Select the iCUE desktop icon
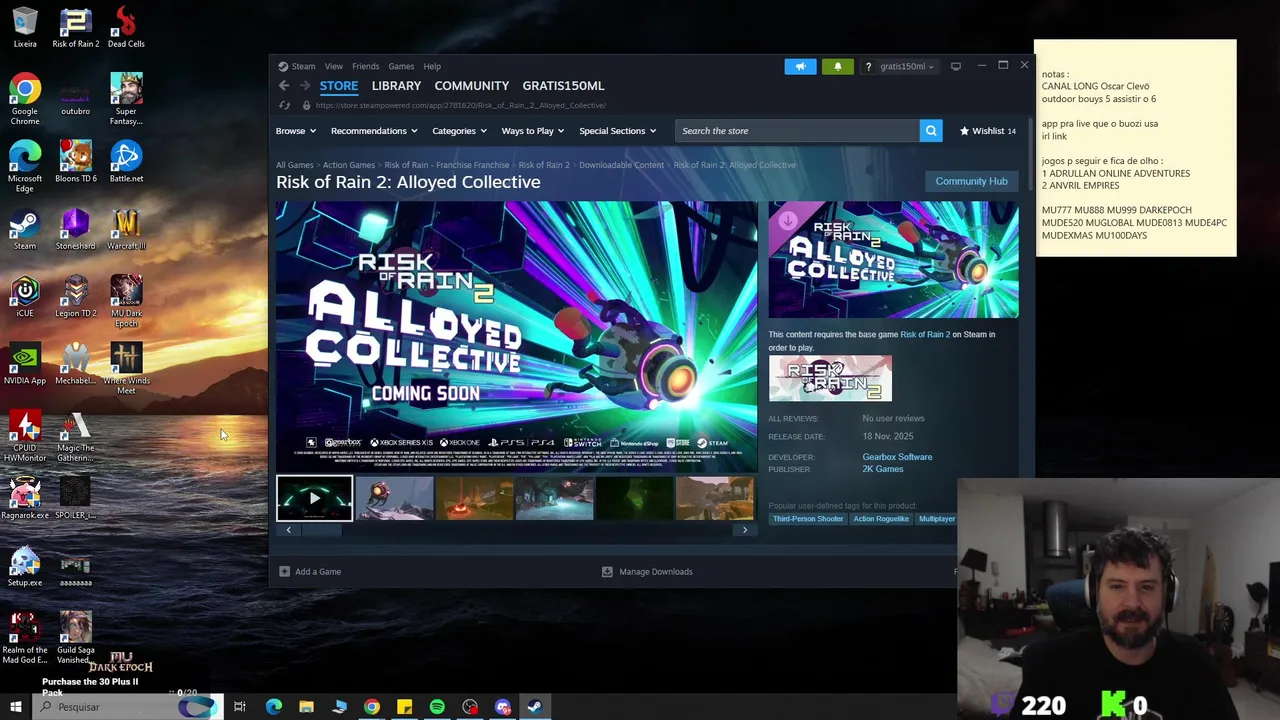The height and width of the screenshot is (720, 1280). click(25, 296)
